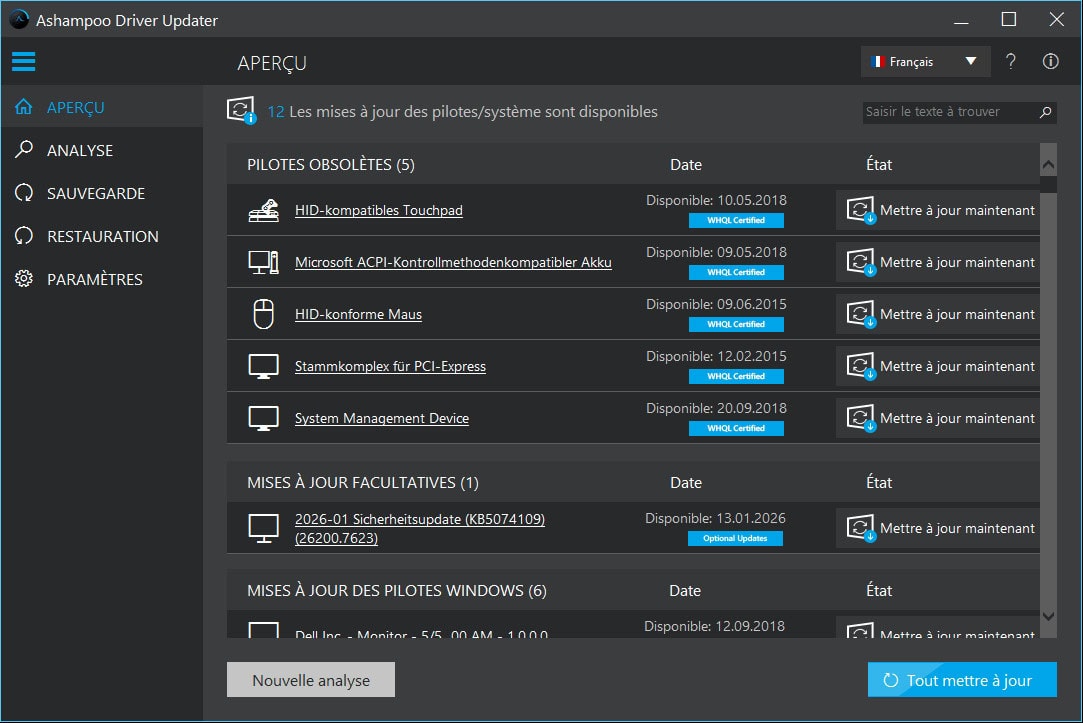Click the refresh badge next to the 12 updates message
1083x723 pixels.
(240, 111)
